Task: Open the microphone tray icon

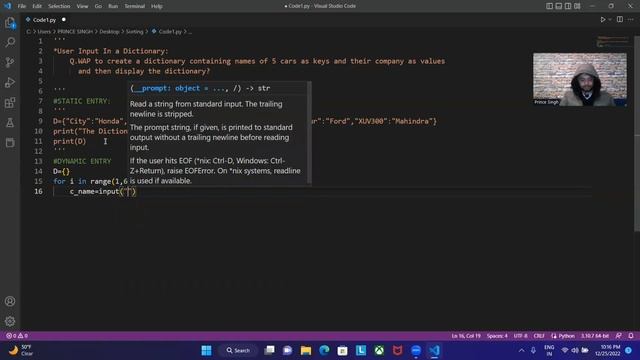Action: (533, 350)
